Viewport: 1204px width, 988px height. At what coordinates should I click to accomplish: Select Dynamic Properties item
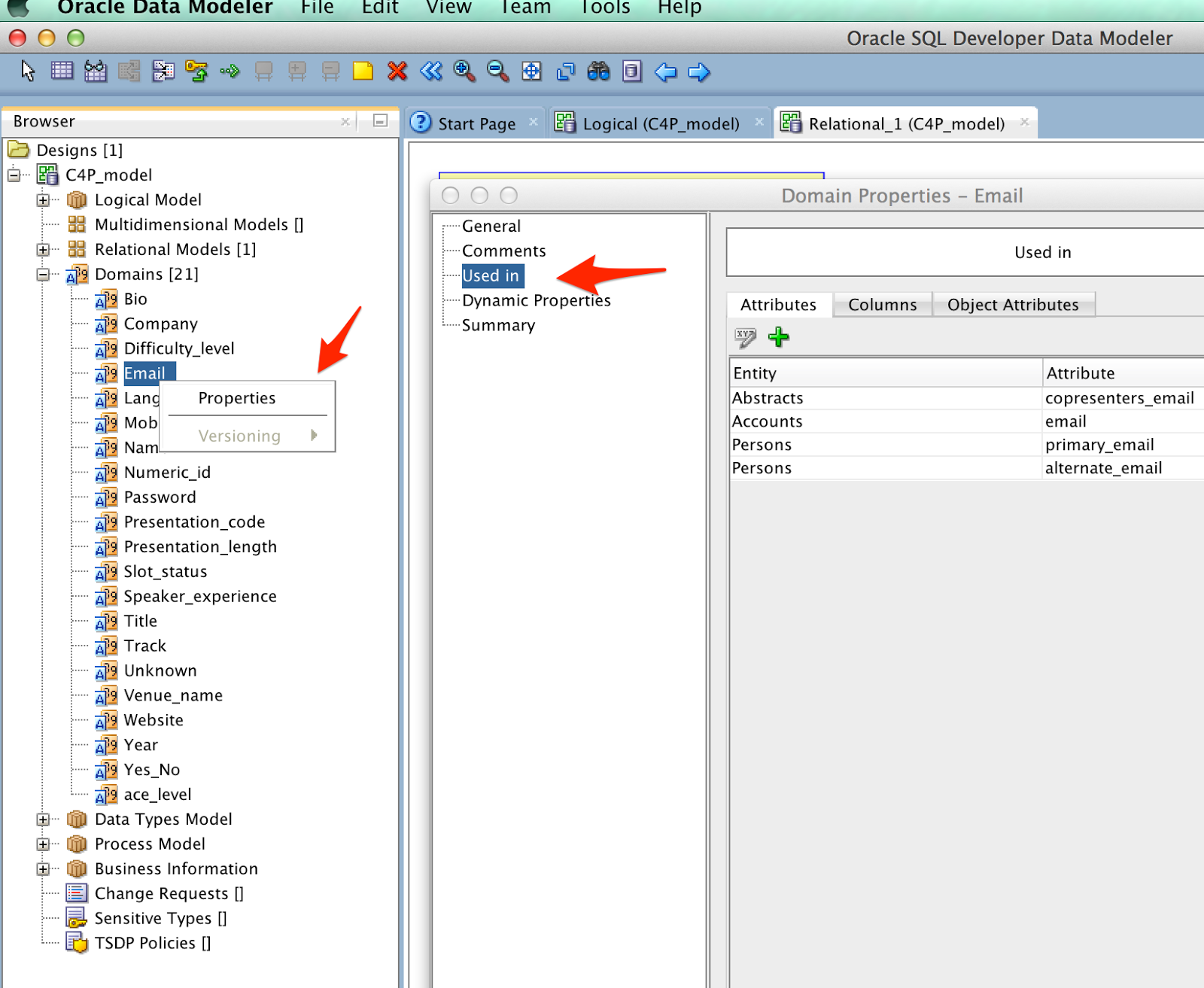(537, 301)
